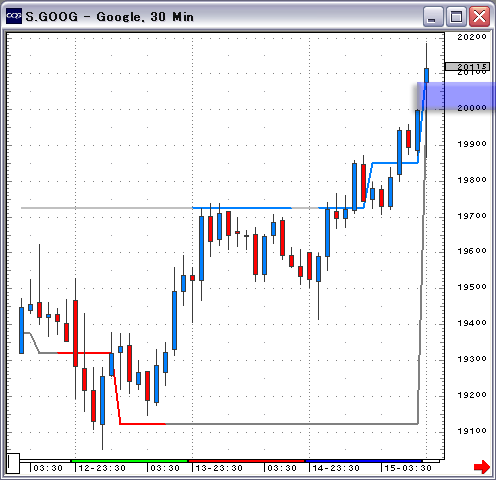Click the 19100 price axis label
This screenshot has width=496, height=480.
472,431
